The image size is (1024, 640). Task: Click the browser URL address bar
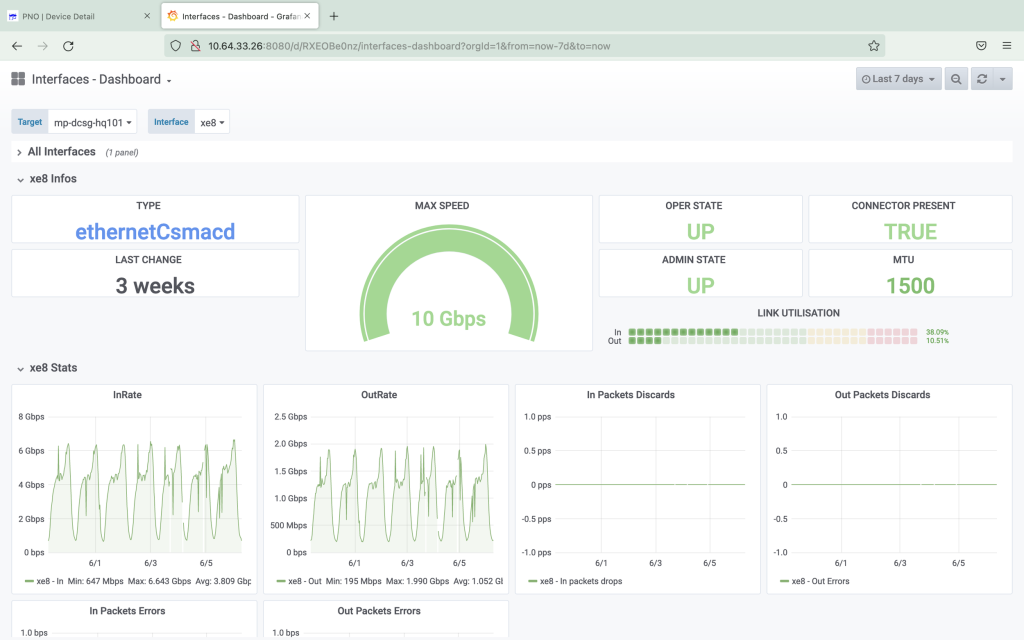coord(522,46)
